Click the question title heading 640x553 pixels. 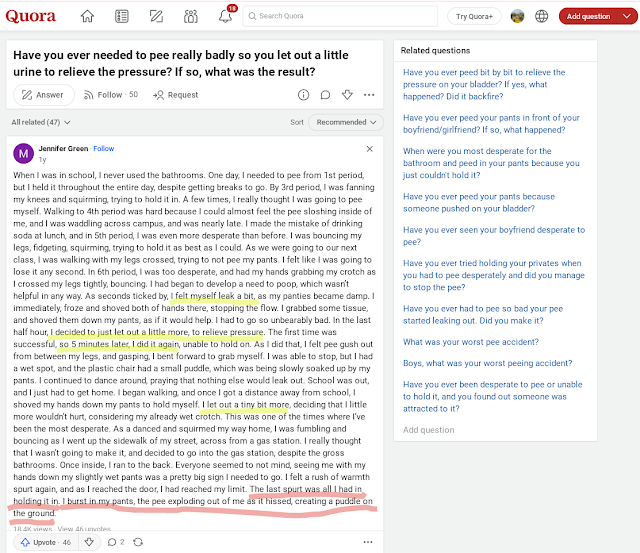tap(181, 63)
